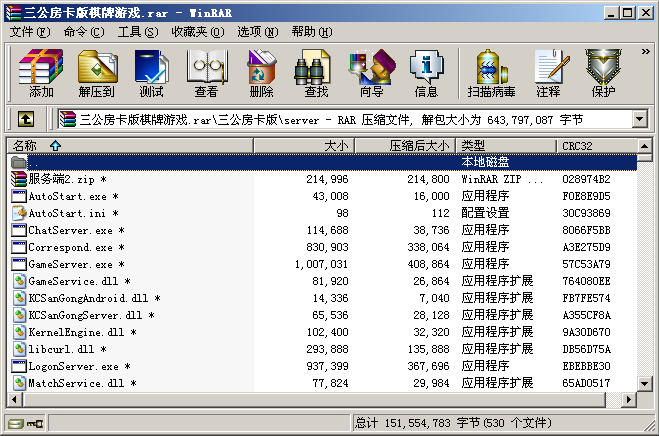Sort by the CRC32 column header
Screen dimensions: 659x436
click(x=596, y=146)
